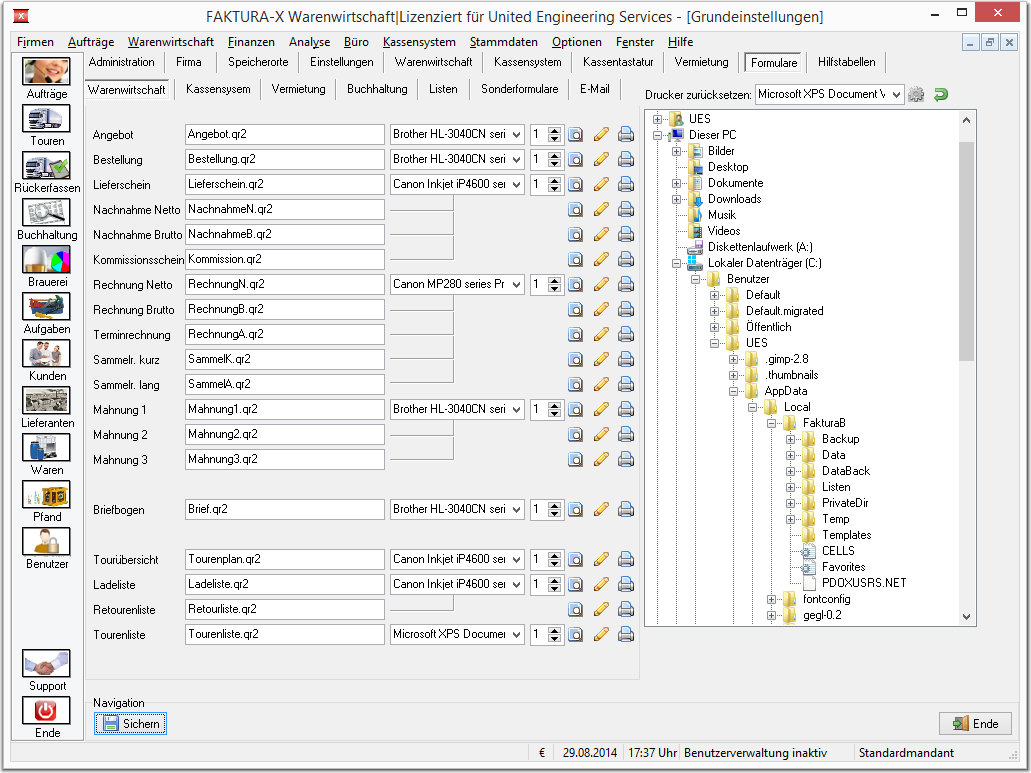Viewport: 1031px width, 773px height.
Task: Open the Warenwirtschaft menu
Action: 171,42
